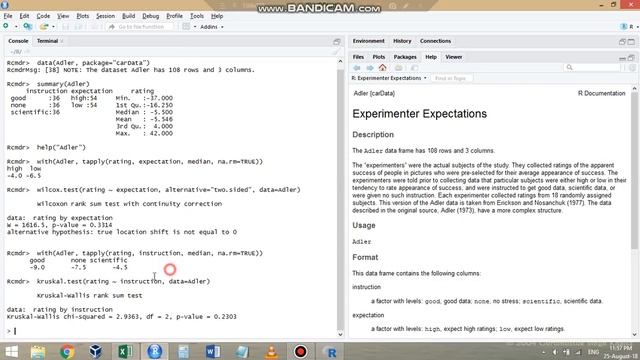Open the Tools menu
This screenshot has width=640, height=360.
click(x=197, y=16)
